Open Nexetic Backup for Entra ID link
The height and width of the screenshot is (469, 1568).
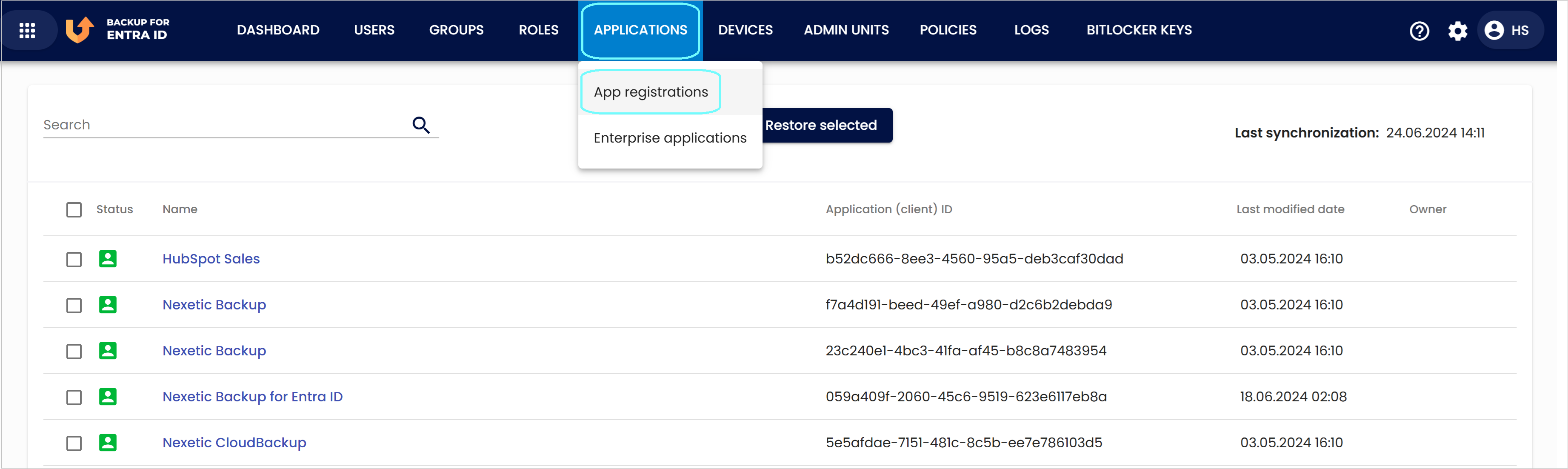[x=253, y=397]
